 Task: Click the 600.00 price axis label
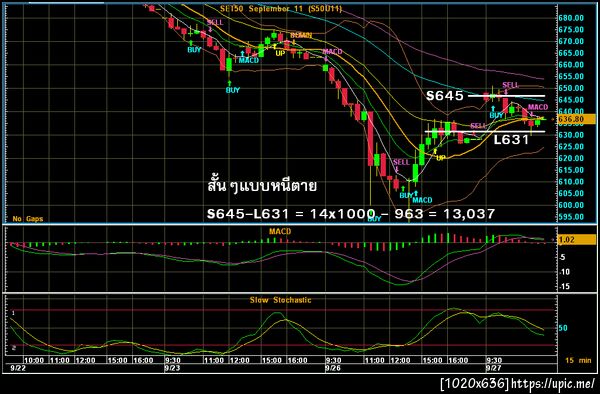tap(571, 205)
